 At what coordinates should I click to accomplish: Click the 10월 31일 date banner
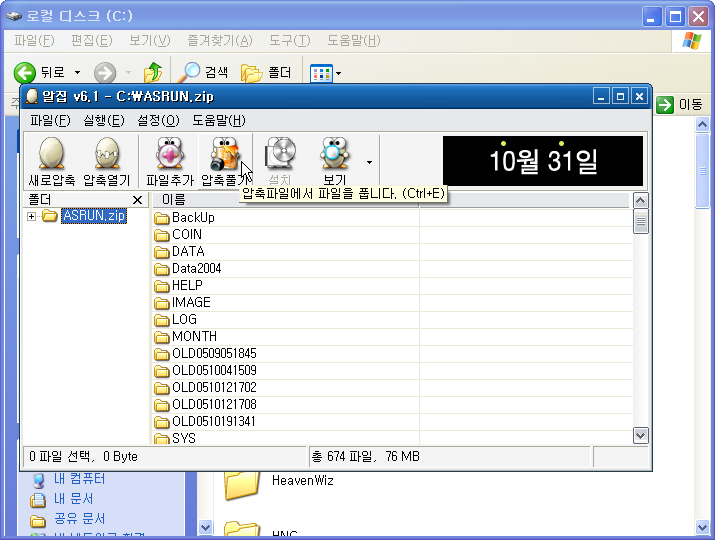pos(543,161)
